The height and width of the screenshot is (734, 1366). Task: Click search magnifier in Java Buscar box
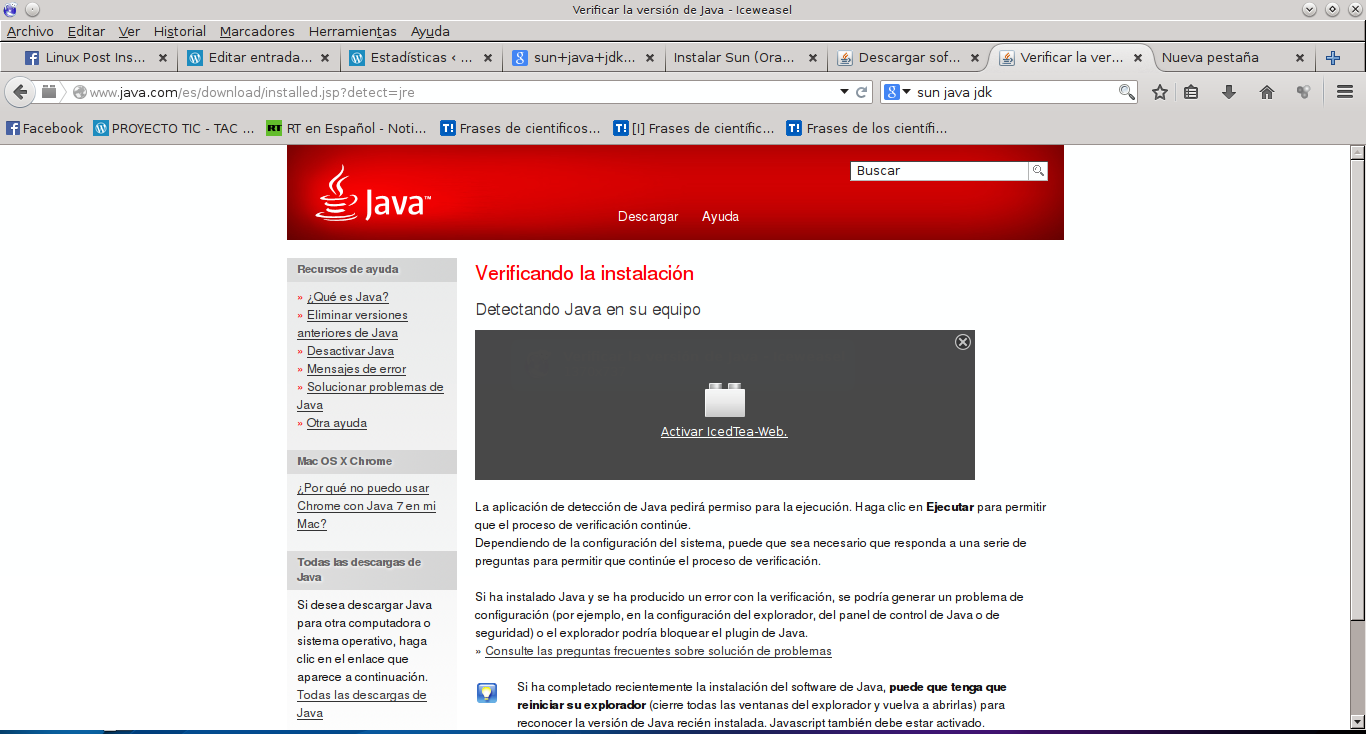click(x=1038, y=171)
